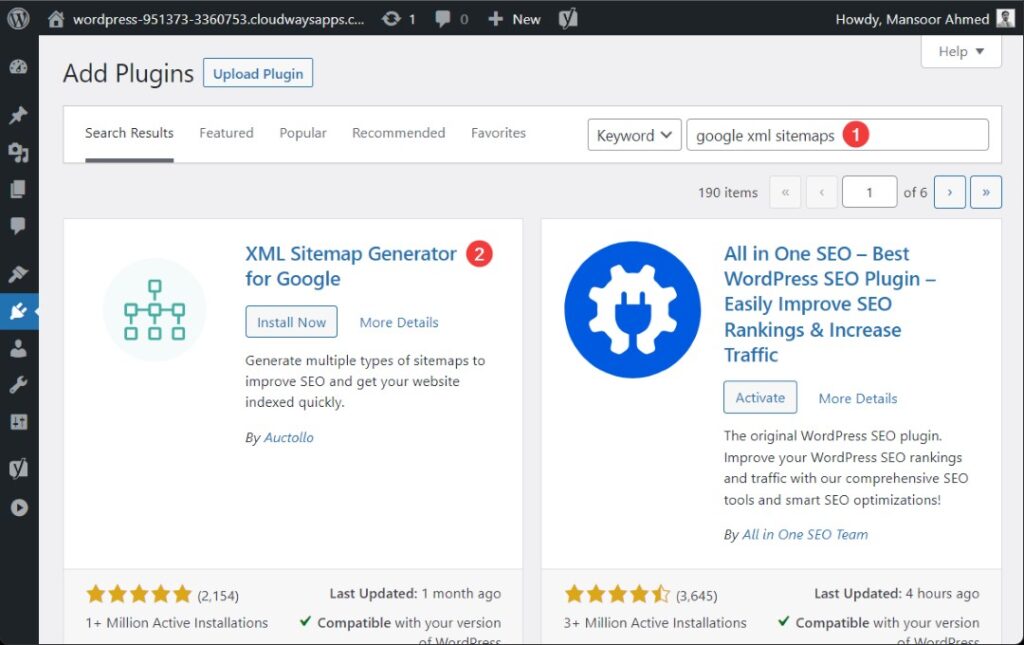Open Tools wrench sidebar icon

(x=18, y=385)
